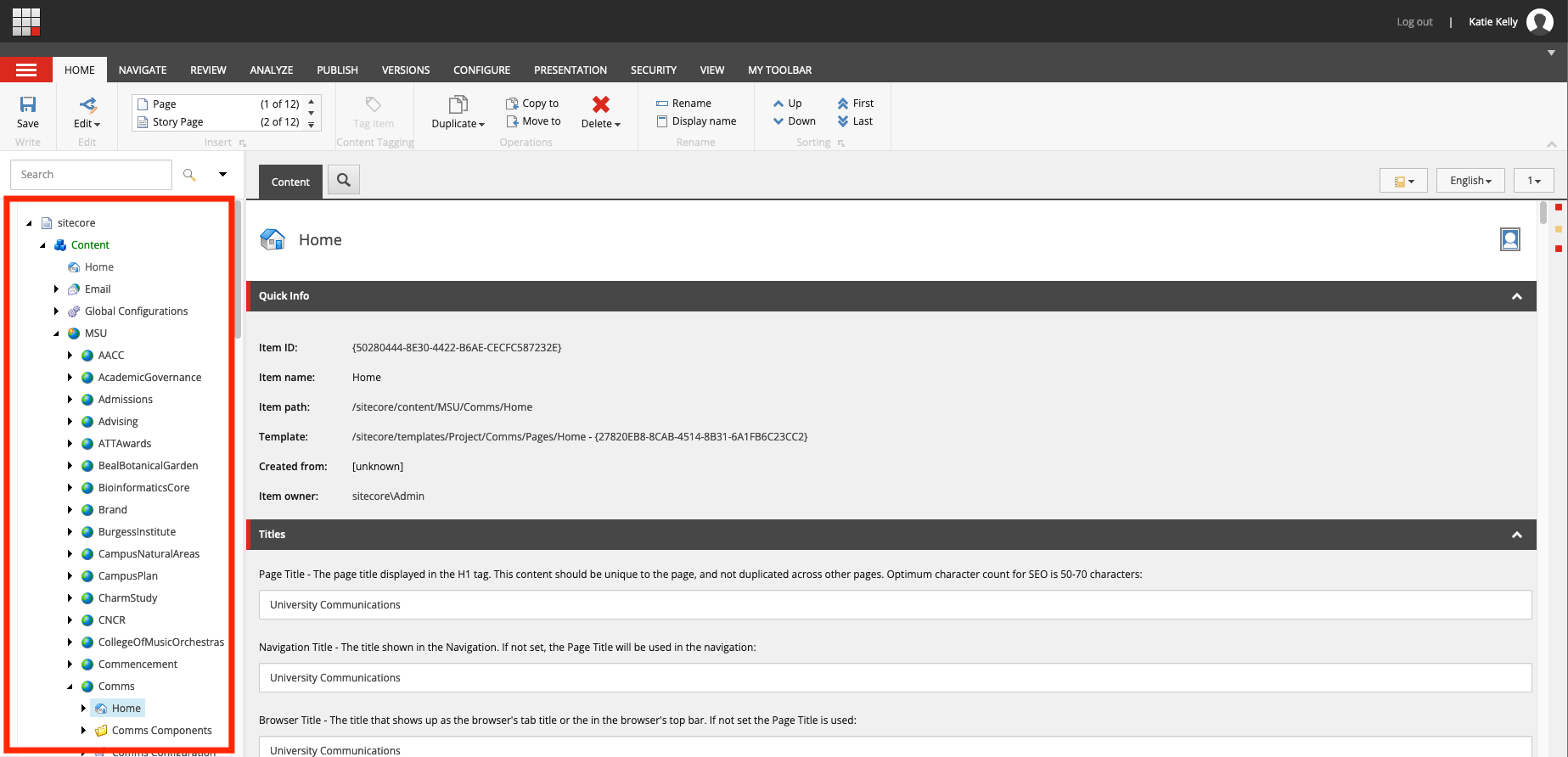Insert a new Story Page item

pyautogui.click(x=217, y=121)
